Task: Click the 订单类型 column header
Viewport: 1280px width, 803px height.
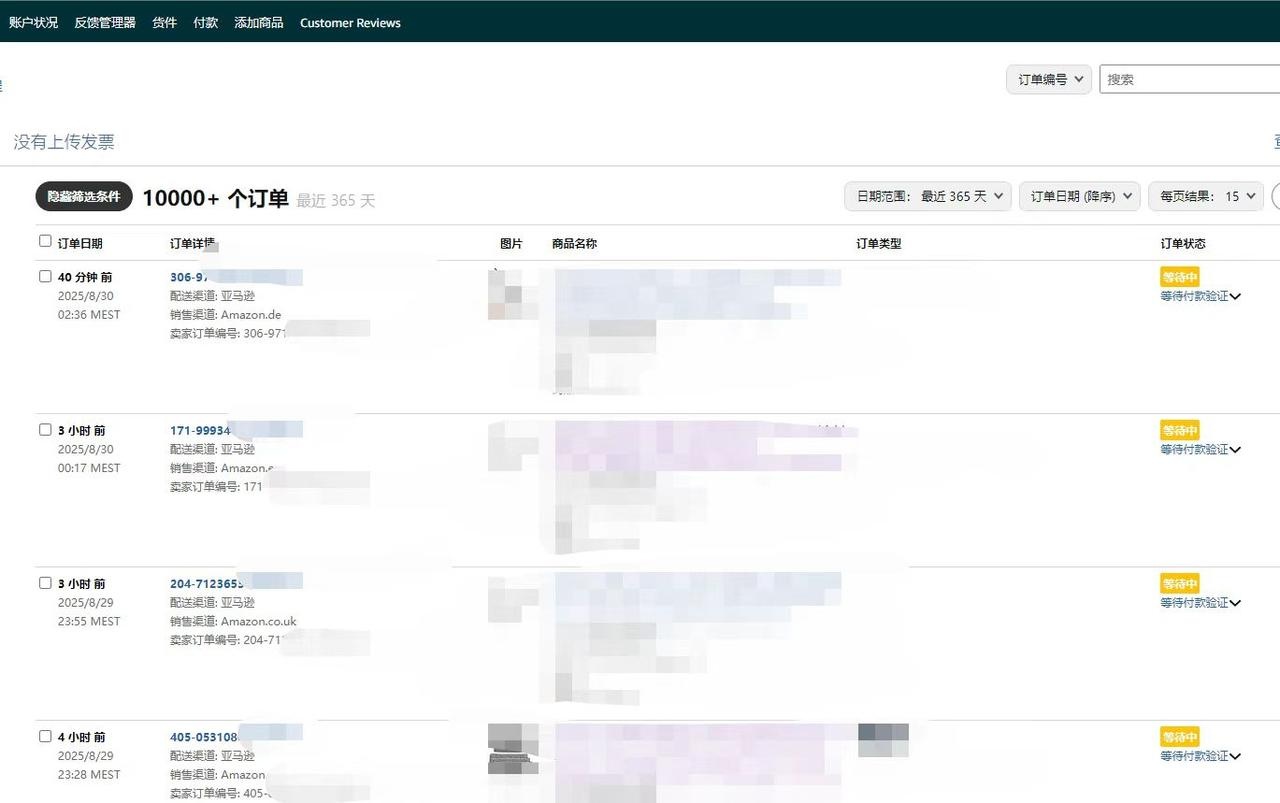Action: click(x=878, y=243)
